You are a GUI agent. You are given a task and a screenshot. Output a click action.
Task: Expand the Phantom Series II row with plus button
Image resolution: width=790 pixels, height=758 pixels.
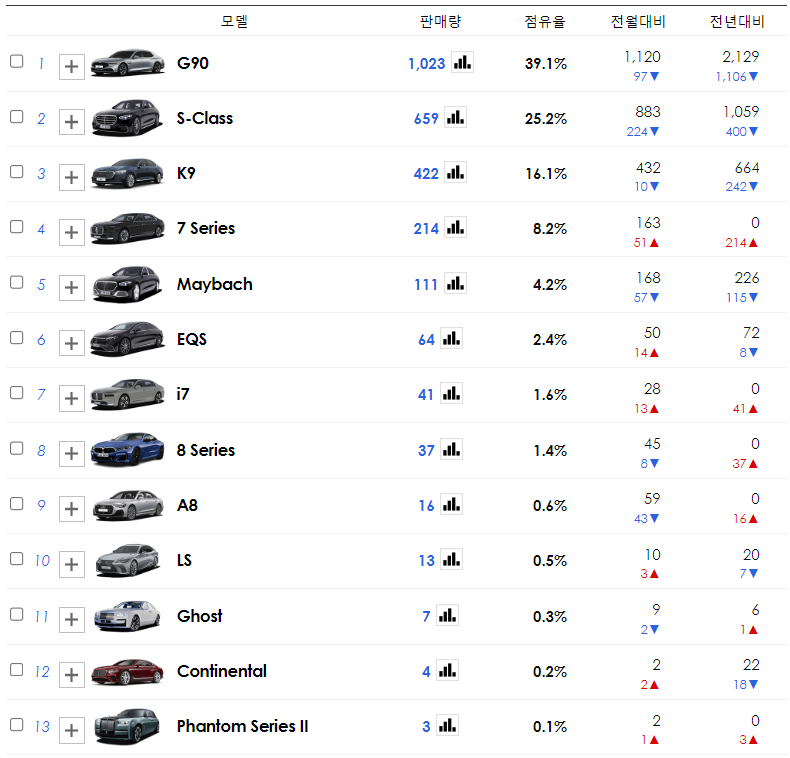[72, 730]
